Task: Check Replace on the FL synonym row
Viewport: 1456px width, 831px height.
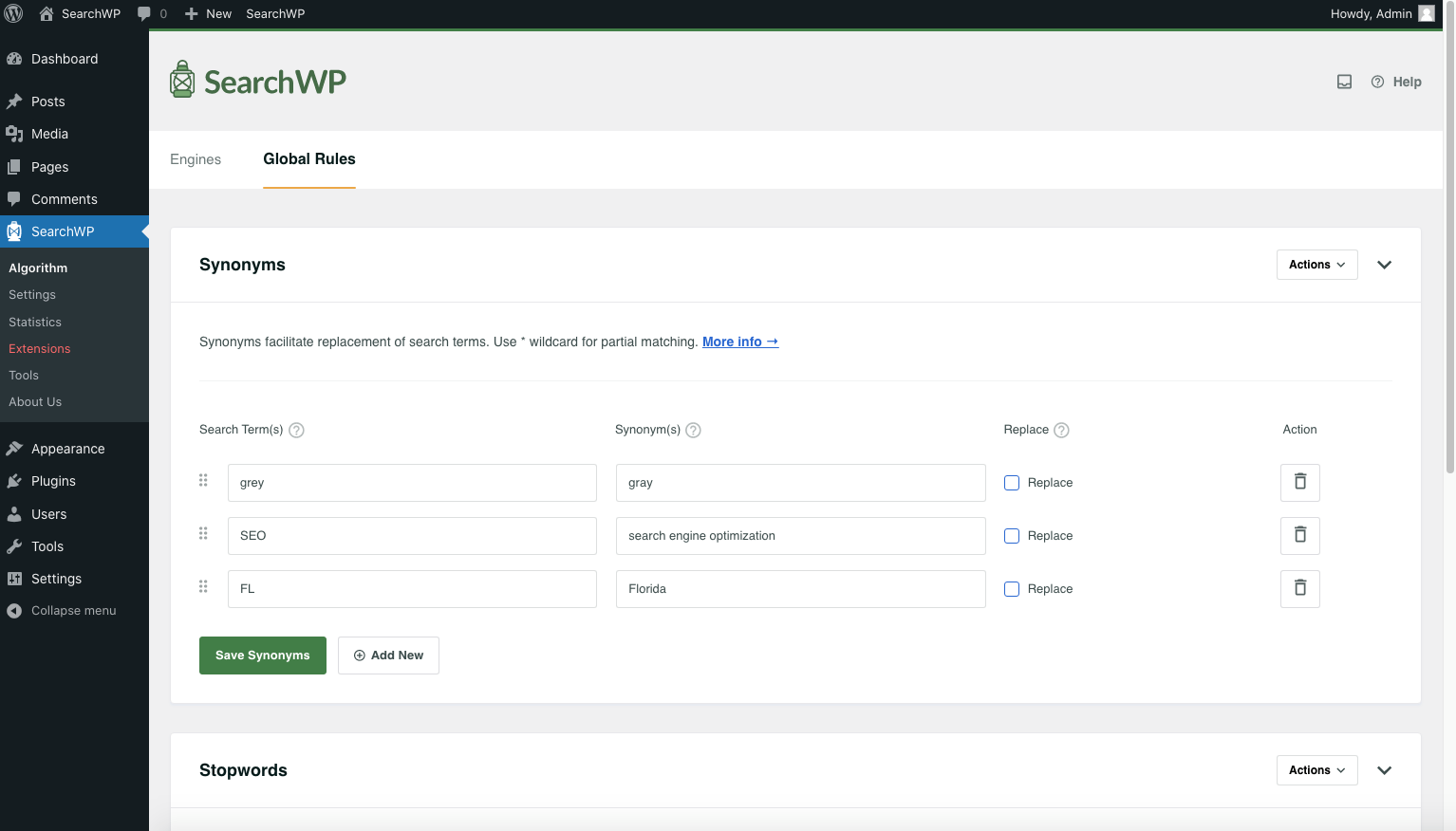Action: [x=1012, y=589]
